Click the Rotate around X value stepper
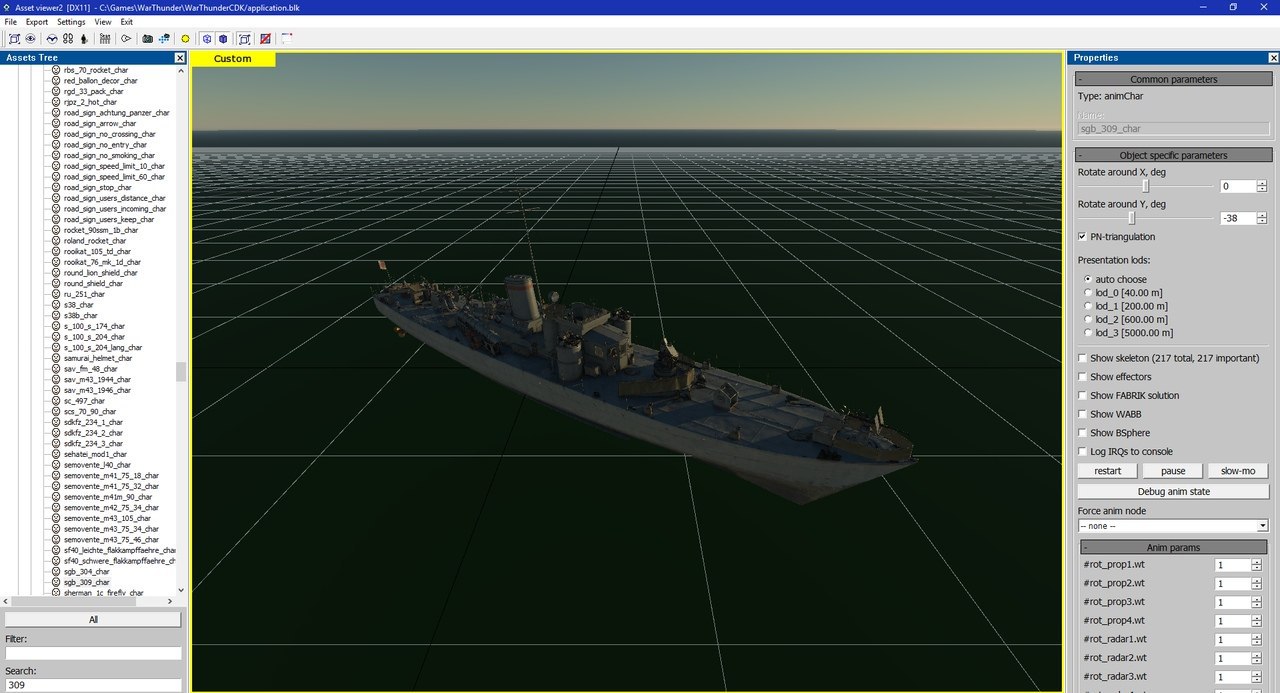Image resolution: width=1280 pixels, height=693 pixels. (x=1262, y=186)
